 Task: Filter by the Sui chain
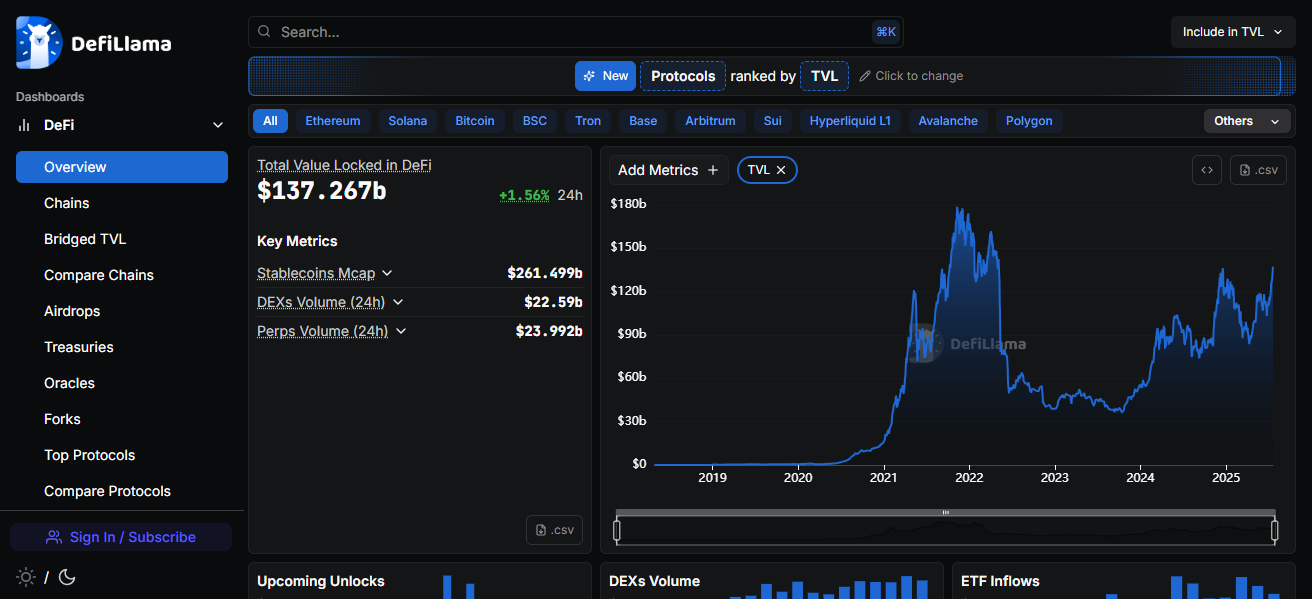pos(773,121)
